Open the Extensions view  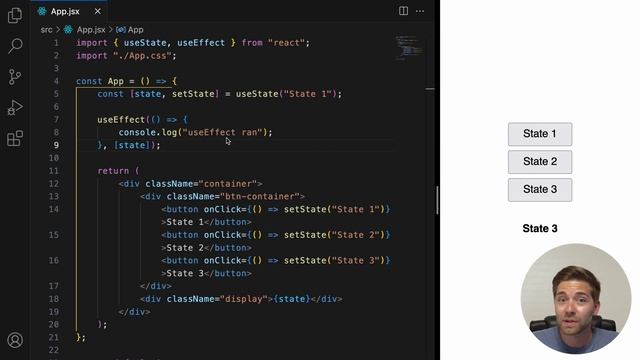click(x=15, y=138)
